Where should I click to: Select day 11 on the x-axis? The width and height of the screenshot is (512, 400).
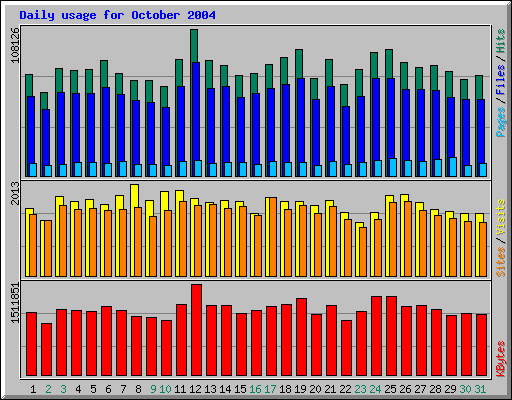click(x=180, y=389)
